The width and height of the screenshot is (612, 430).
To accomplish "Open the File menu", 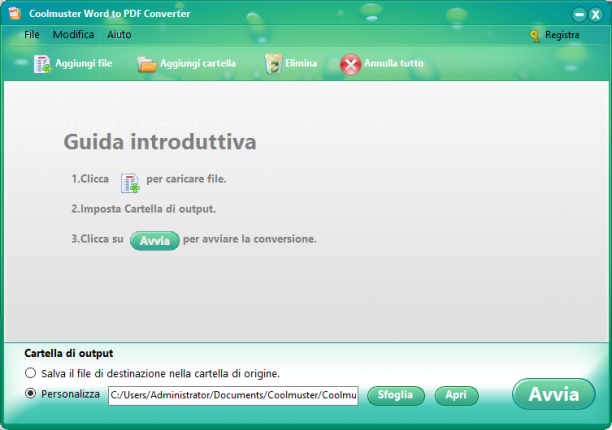I will pos(32,35).
